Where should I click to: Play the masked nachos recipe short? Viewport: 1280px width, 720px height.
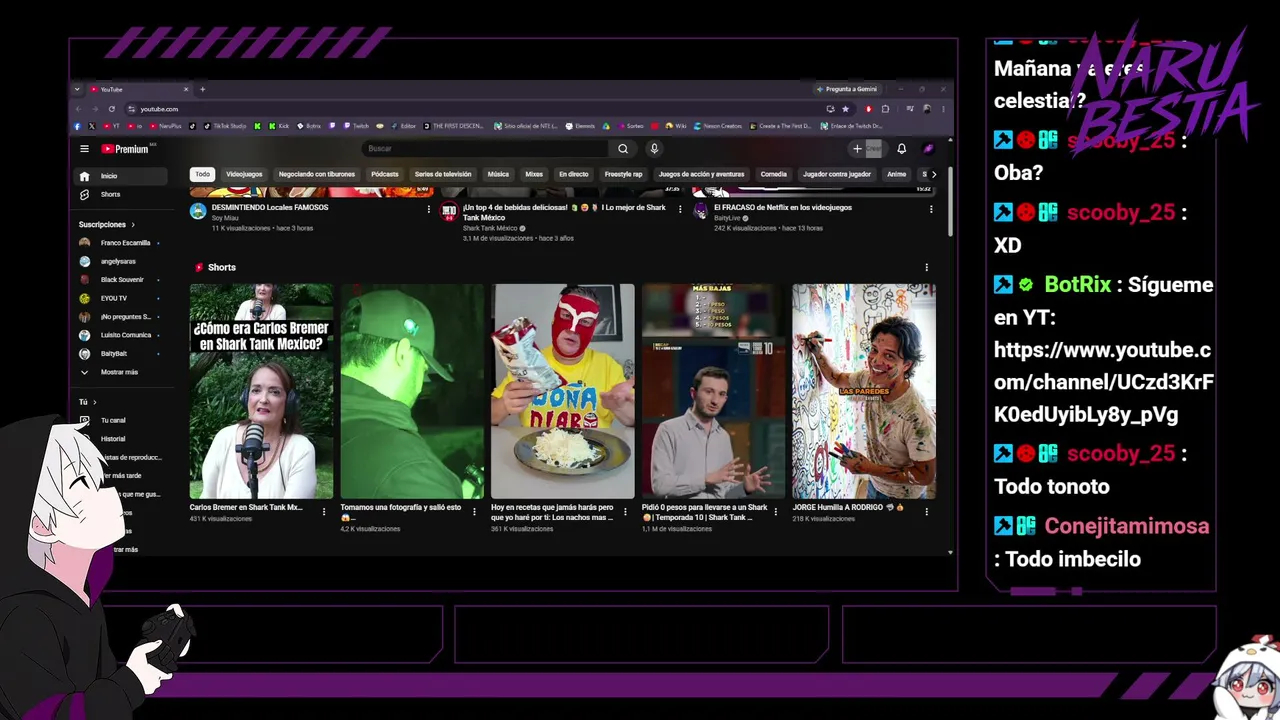click(x=563, y=391)
